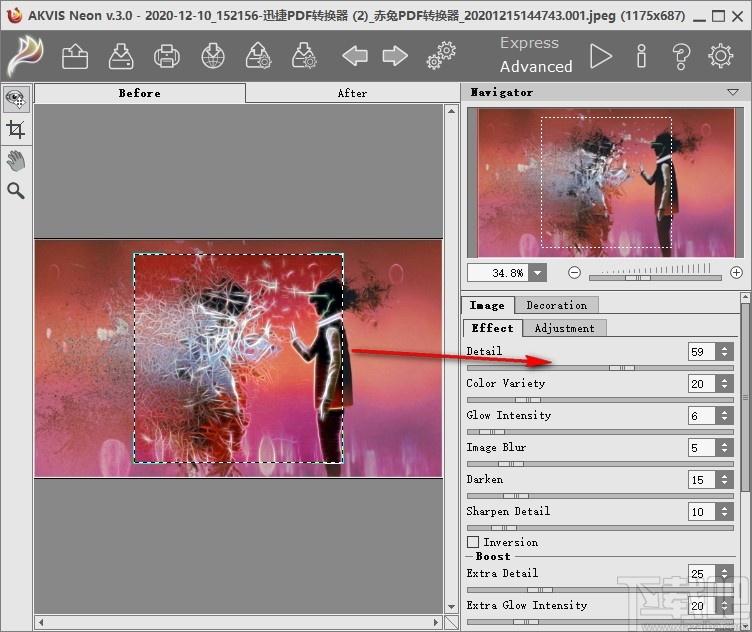Show program info icon
Viewport: 752px width, 632px height.
coord(641,56)
